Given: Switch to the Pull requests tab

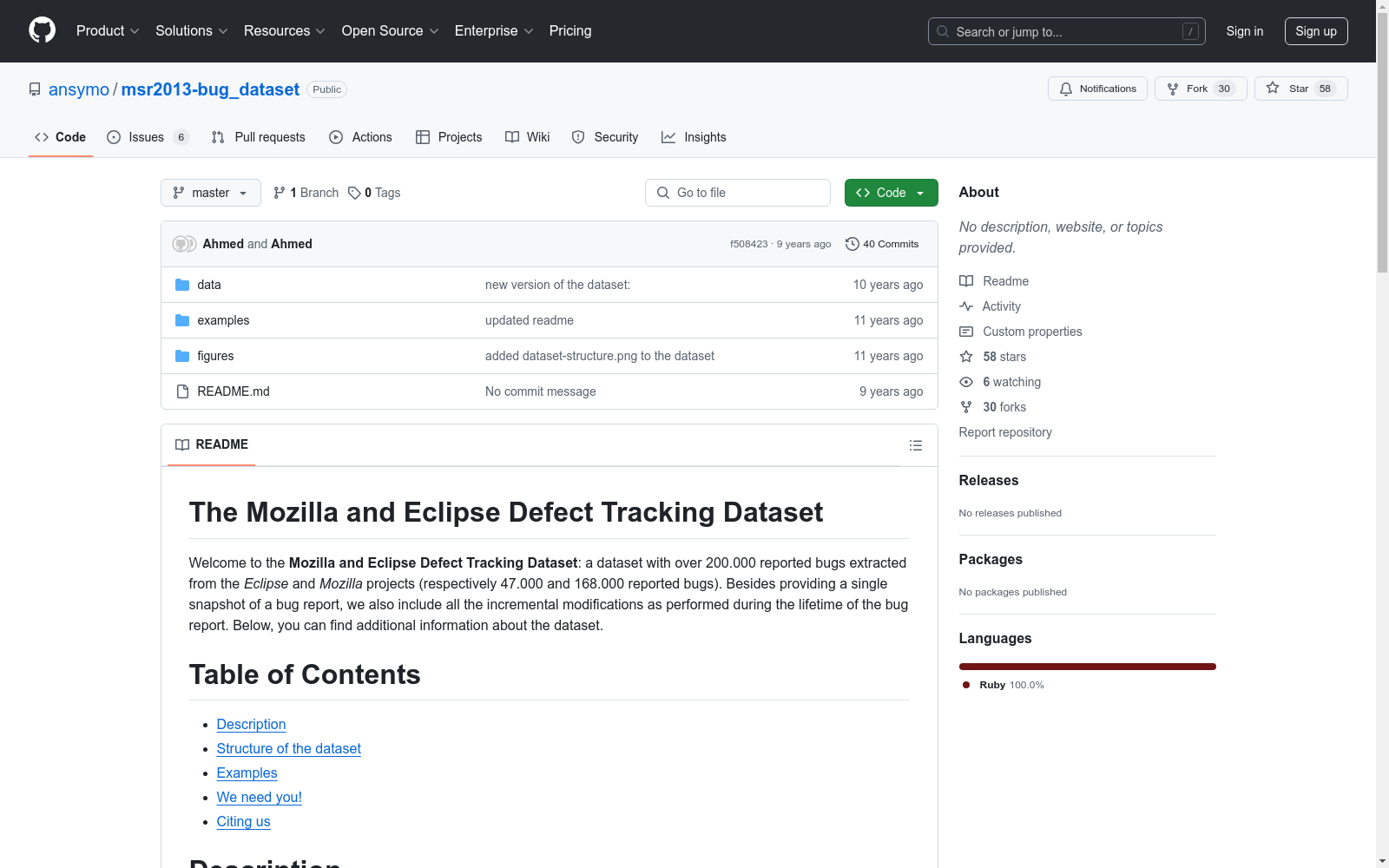Looking at the screenshot, I should 259,137.
